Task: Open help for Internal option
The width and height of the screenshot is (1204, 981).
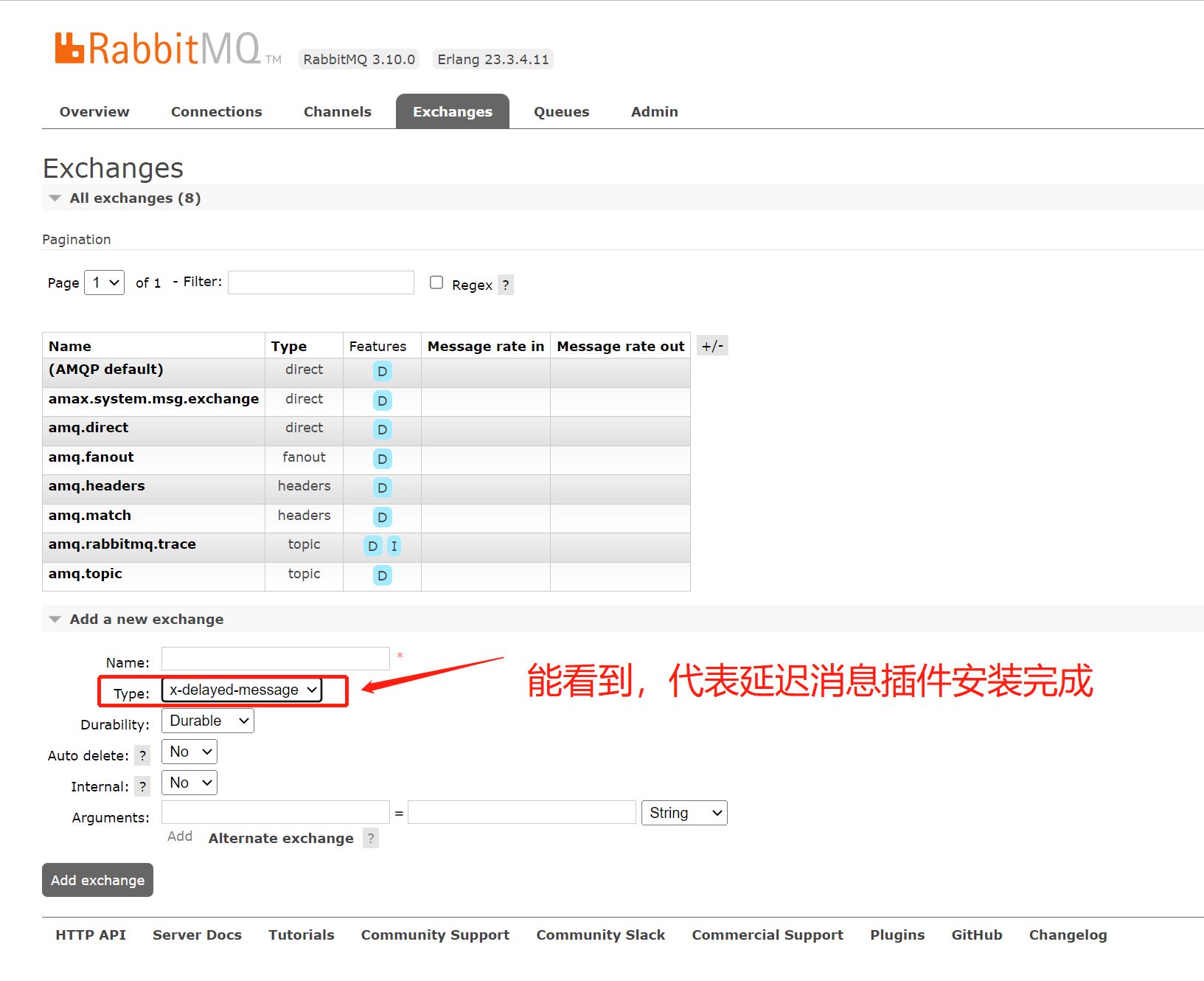Action: pyautogui.click(x=143, y=786)
